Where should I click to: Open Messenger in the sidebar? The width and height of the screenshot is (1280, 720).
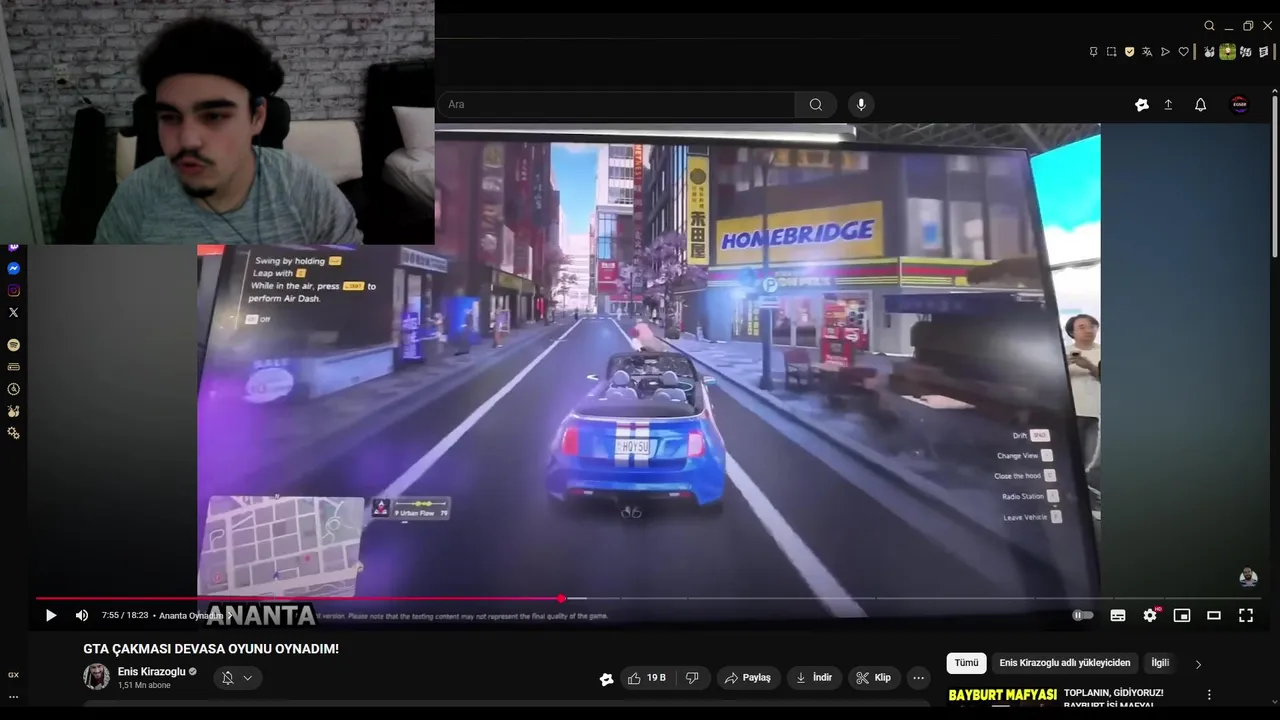(x=13, y=269)
